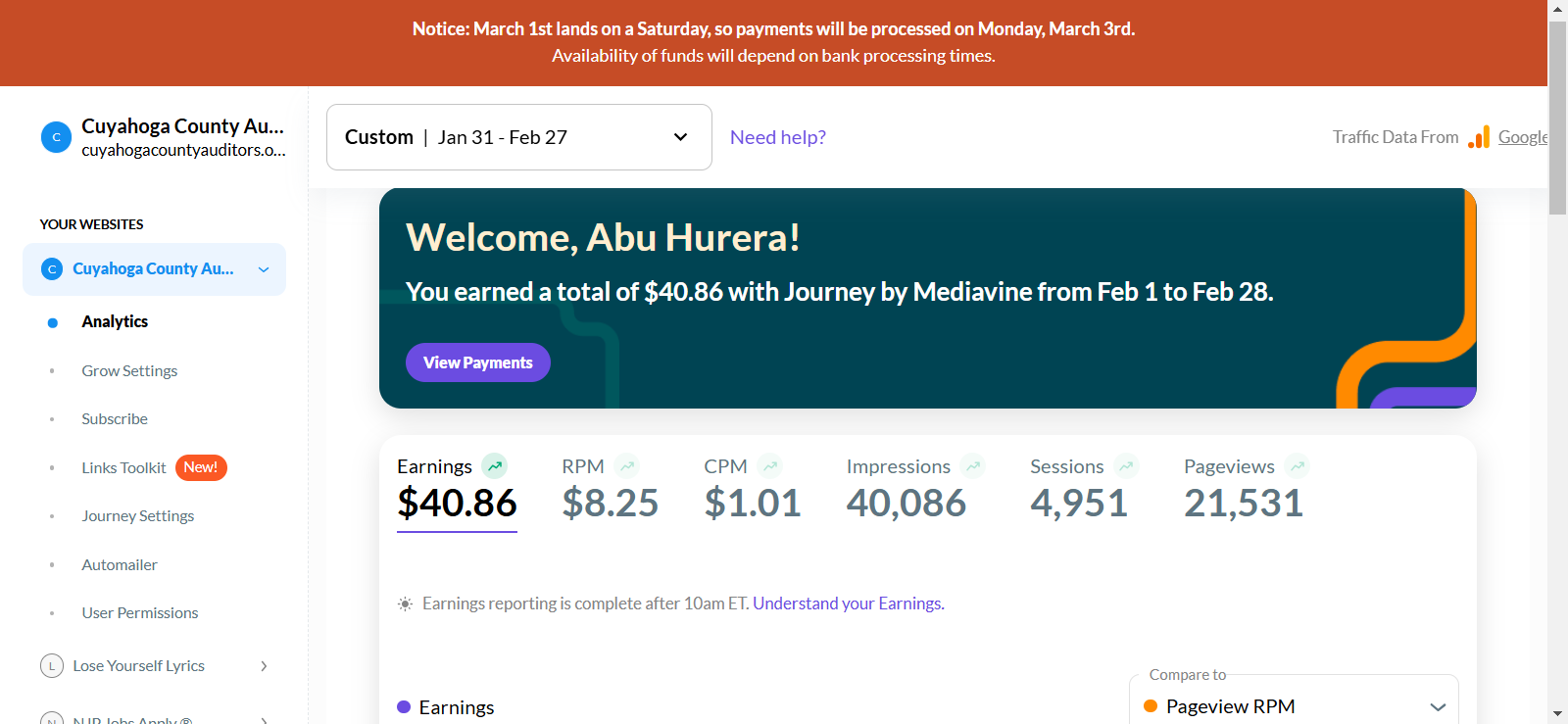Click the Google Analytics bar chart icon
The width and height of the screenshot is (1568, 724).
(x=1479, y=137)
